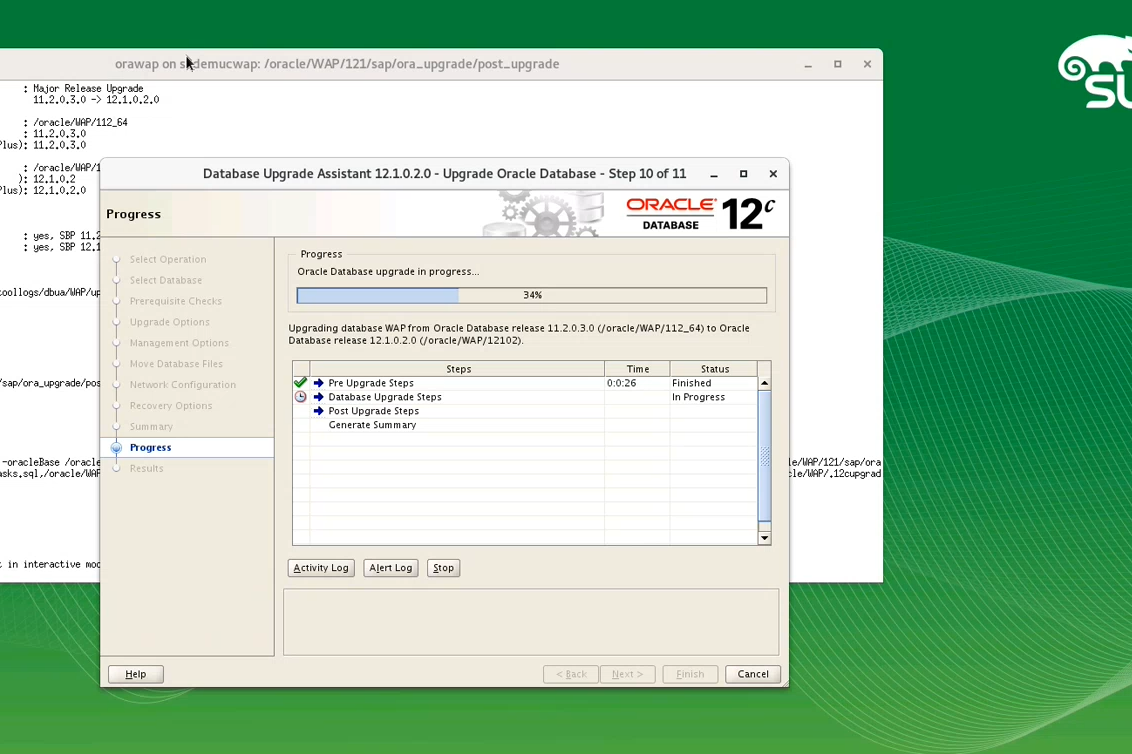Click the 'Oracle Database upgrade in progress...' text
1132x754 pixels.
pyautogui.click(x=388, y=272)
